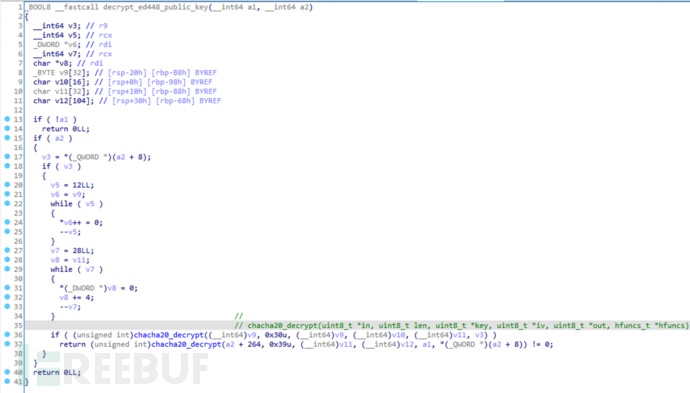The width and height of the screenshot is (690, 393).
Task: Click 'return 0LL;' on line 14
Action: (x=66, y=129)
